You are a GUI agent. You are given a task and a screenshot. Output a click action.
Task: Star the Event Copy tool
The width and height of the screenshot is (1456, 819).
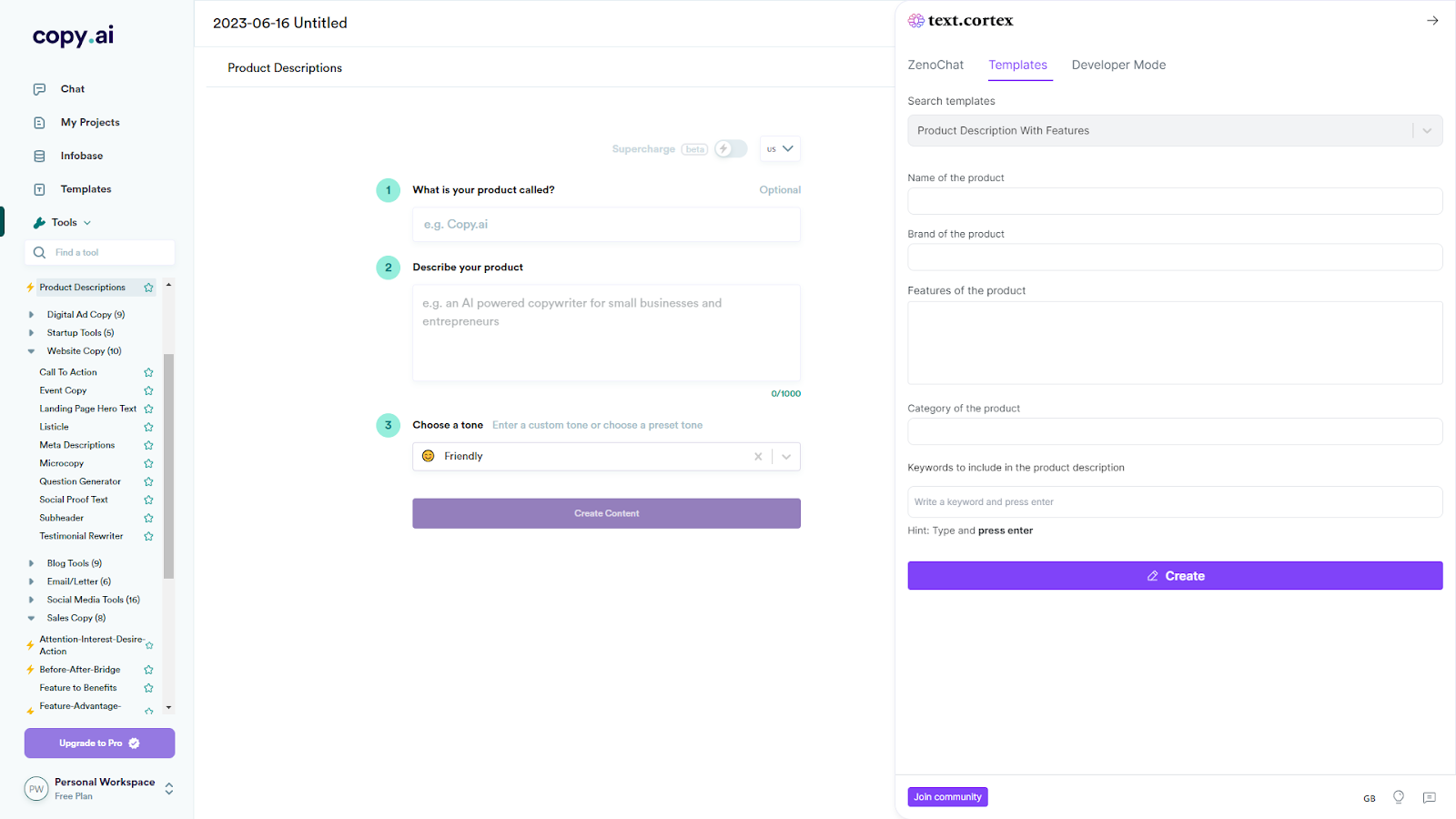(x=148, y=390)
